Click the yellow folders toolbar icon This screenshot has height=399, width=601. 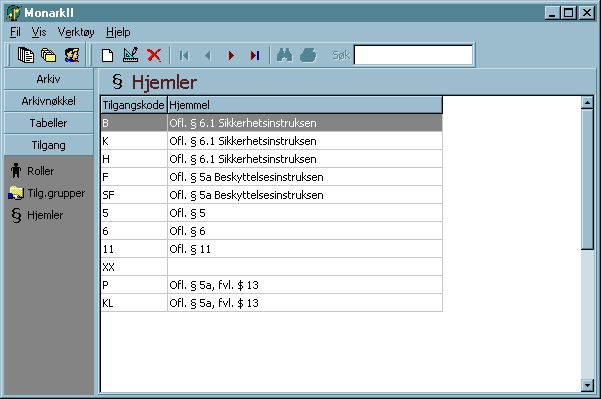click(x=48, y=55)
